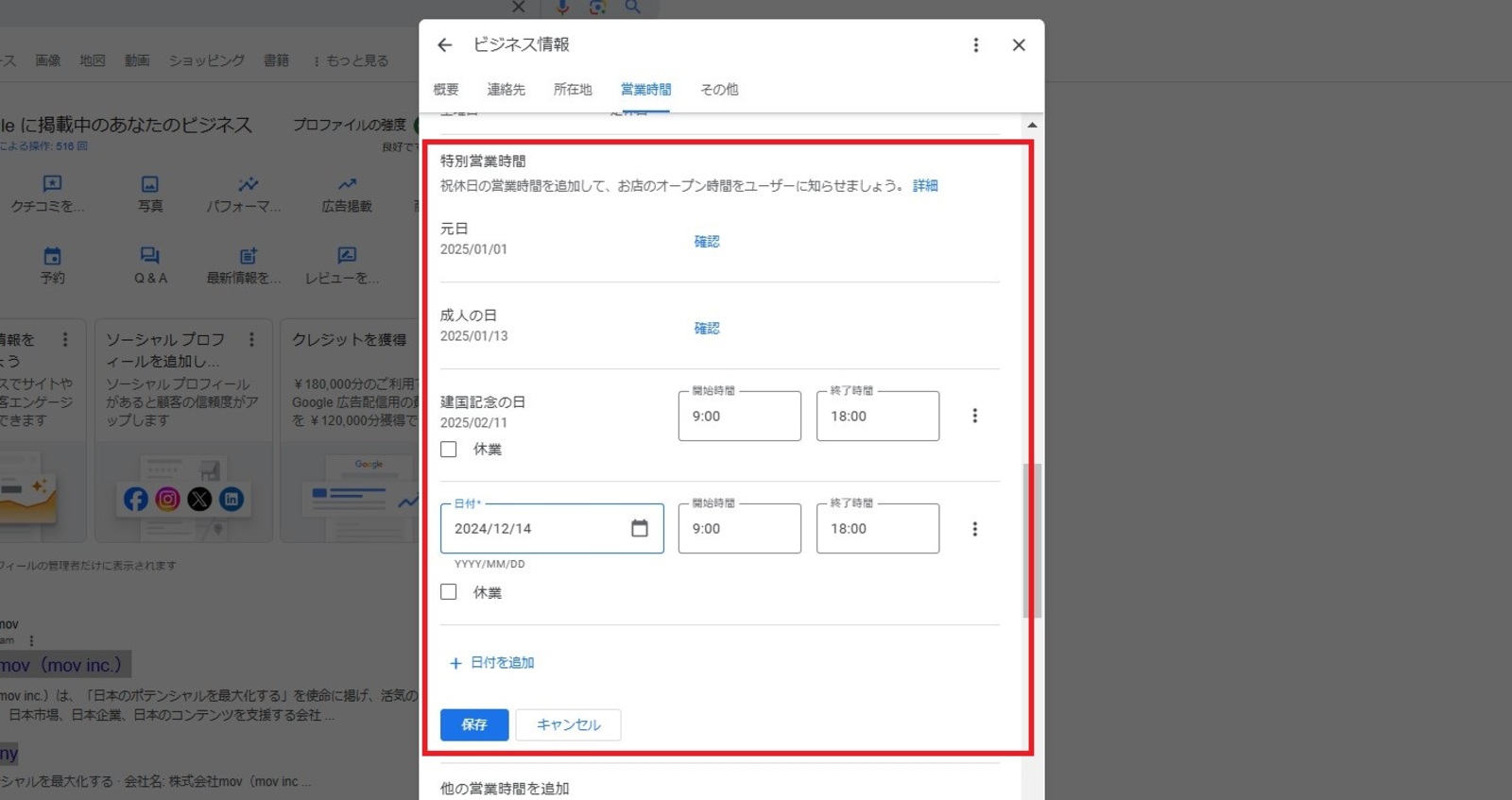Click the クレジットを獲得 card title
This screenshot has height=800, width=1512.
click(349, 340)
